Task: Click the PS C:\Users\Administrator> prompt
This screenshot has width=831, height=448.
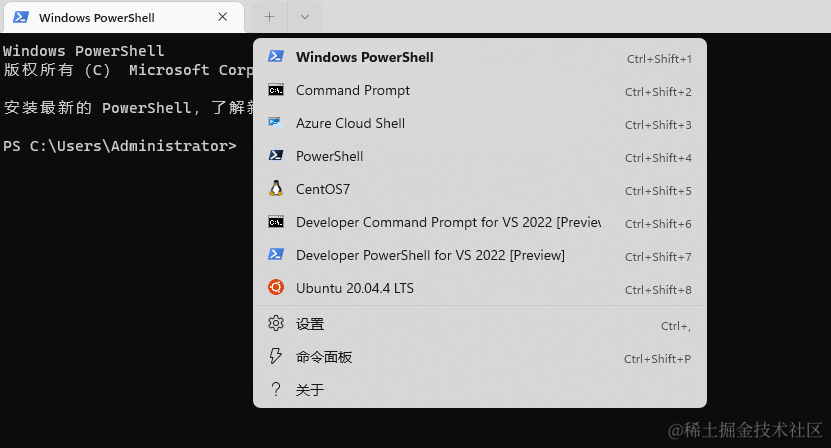Action: pos(120,146)
